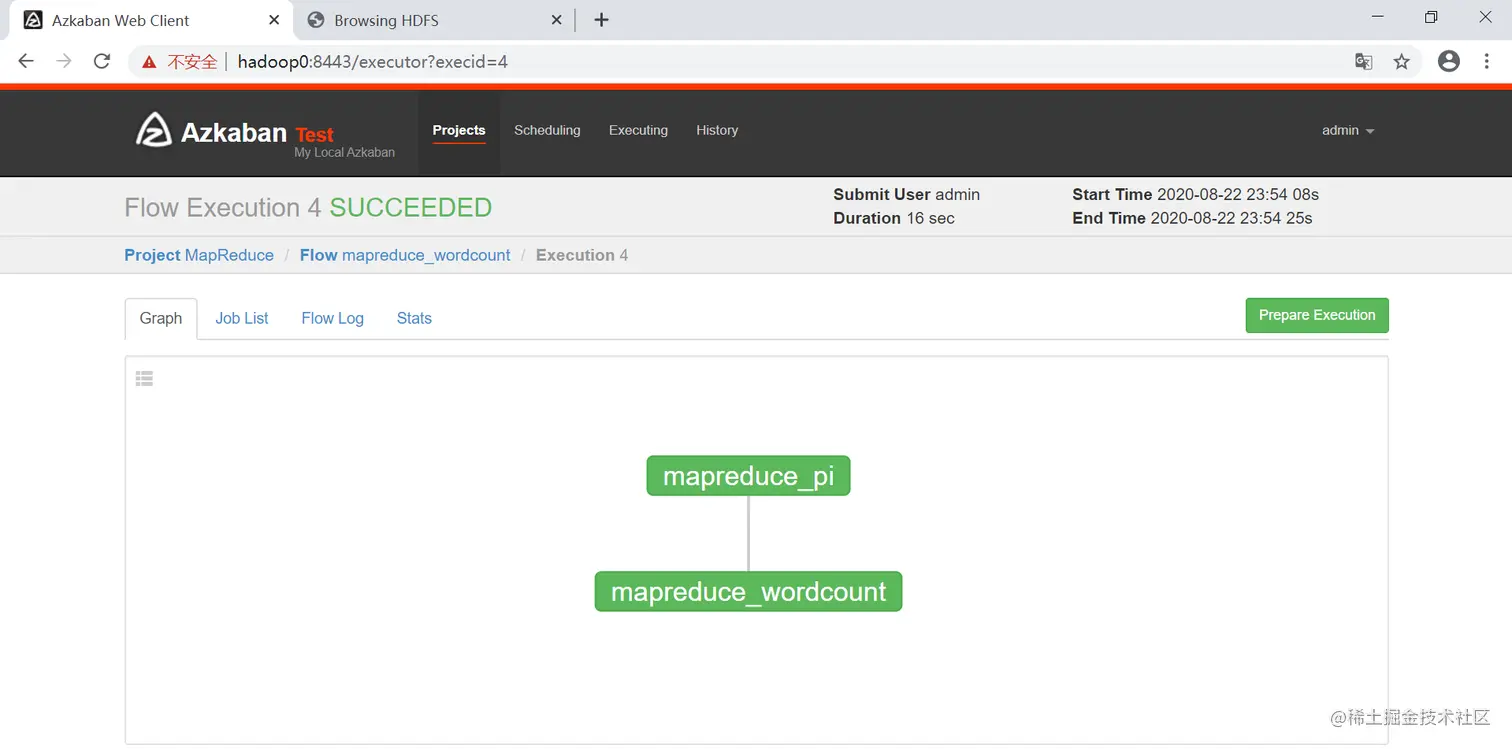The height and width of the screenshot is (749, 1512).
Task: Open the Chrome three-dot menu
Action: pyautogui.click(x=1487, y=62)
